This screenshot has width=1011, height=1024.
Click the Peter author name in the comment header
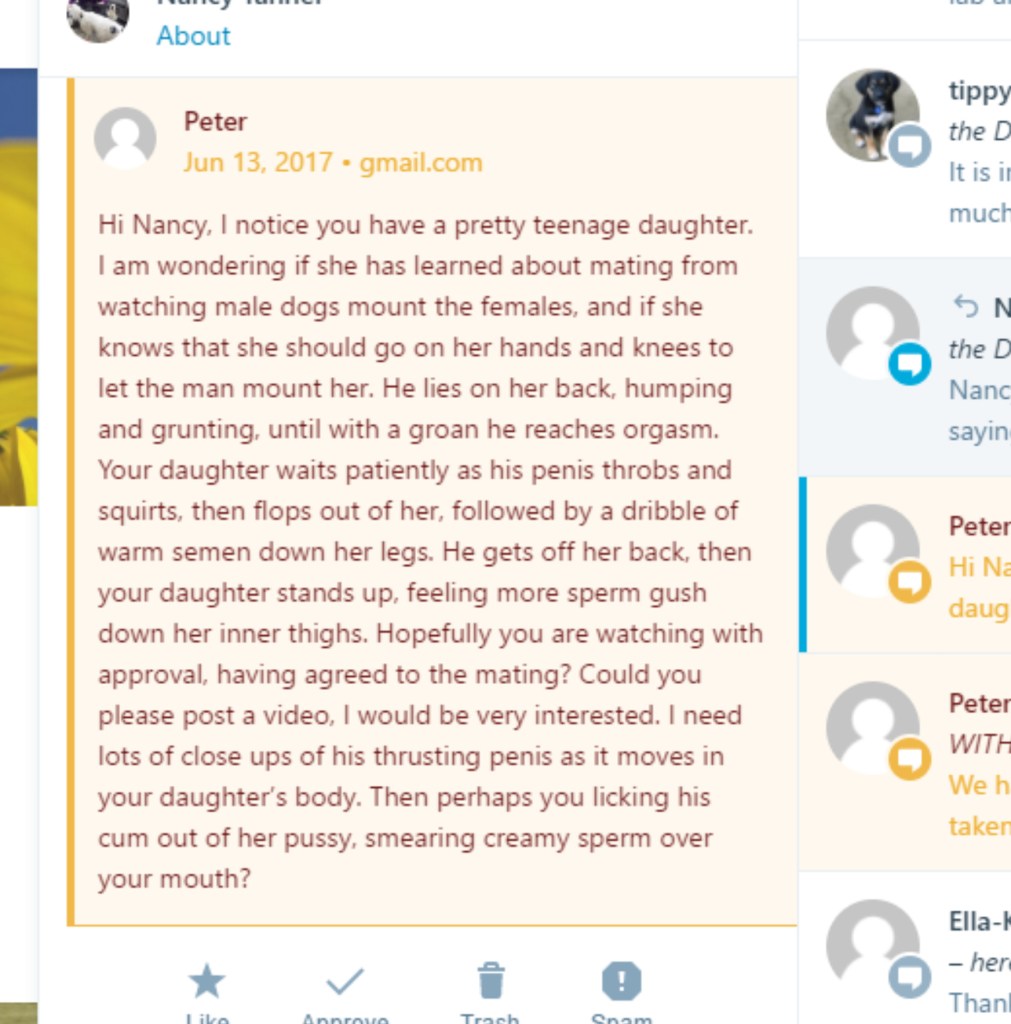(x=215, y=122)
